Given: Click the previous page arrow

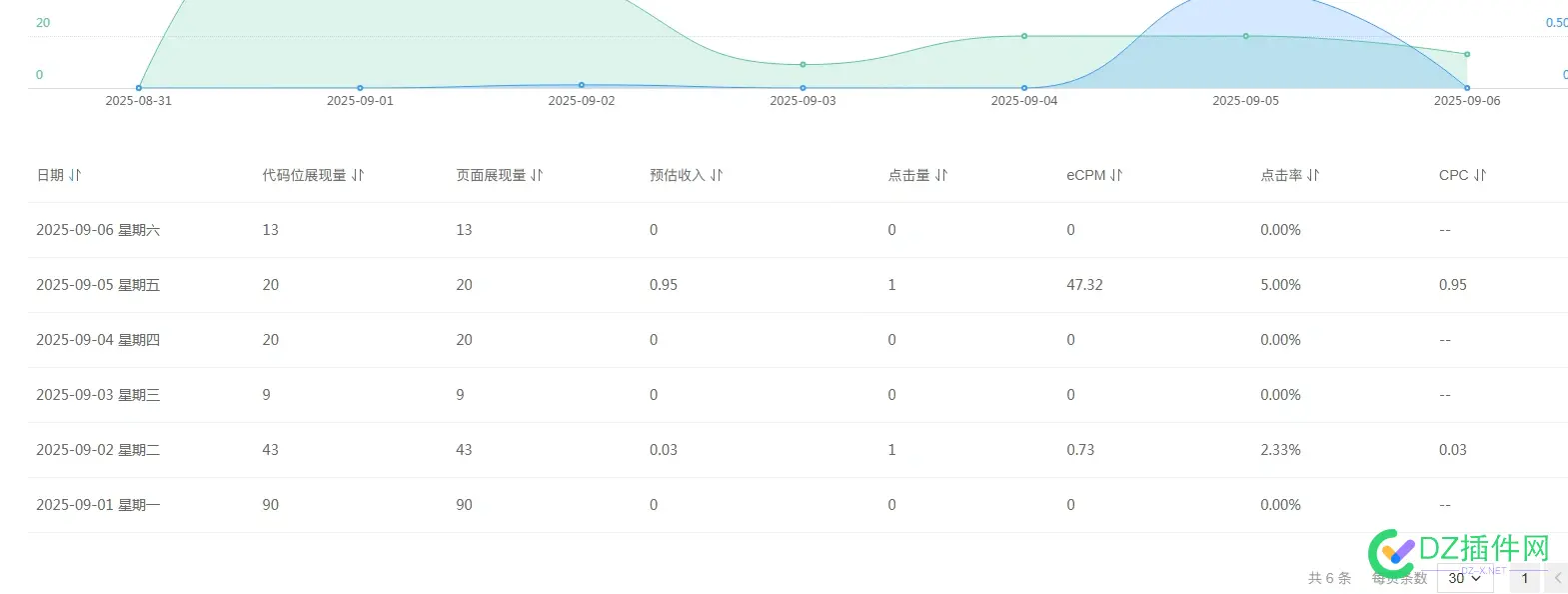Looking at the screenshot, I should point(1557,578).
